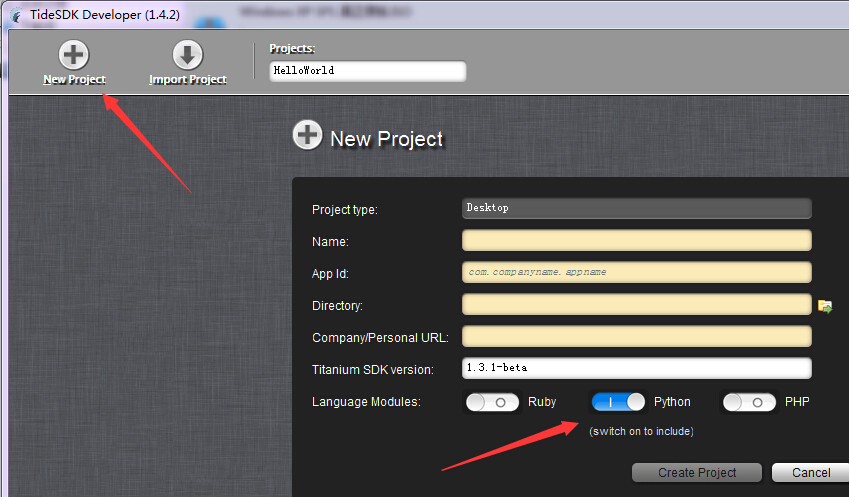Click the 'Language Modules:' label

pyautogui.click(x=366, y=402)
